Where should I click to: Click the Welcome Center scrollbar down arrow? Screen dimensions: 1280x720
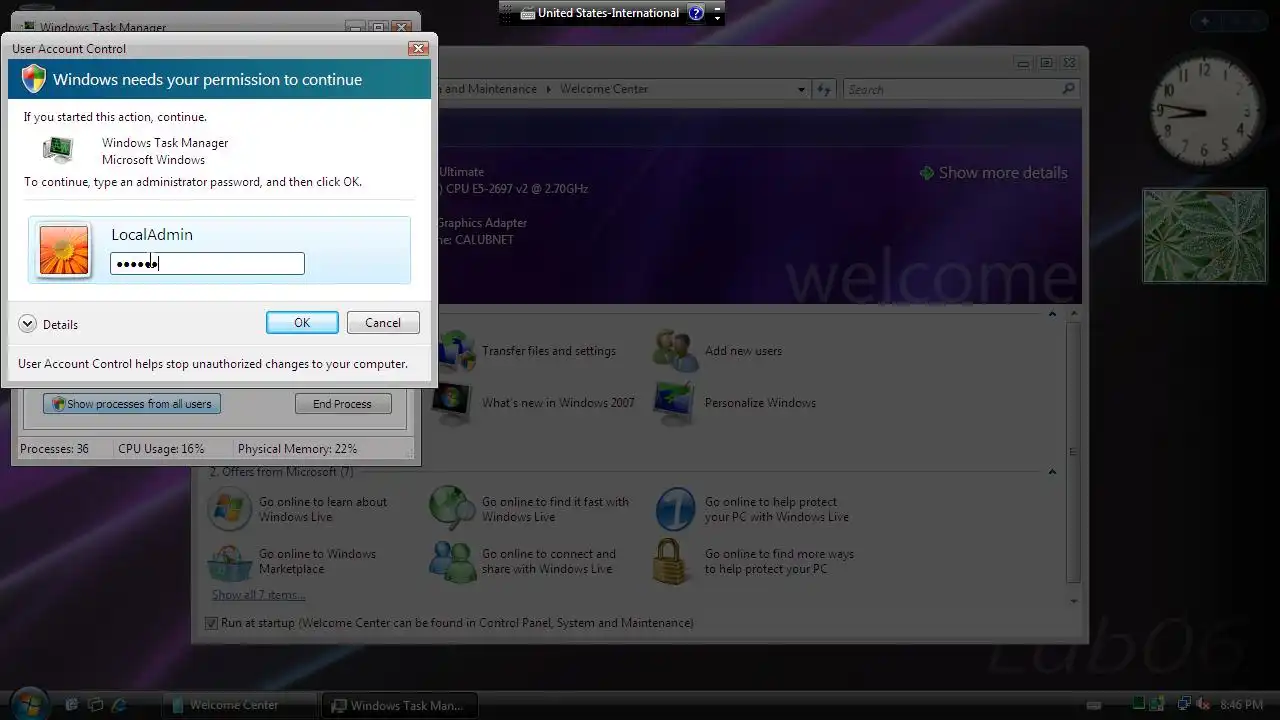point(1074,601)
